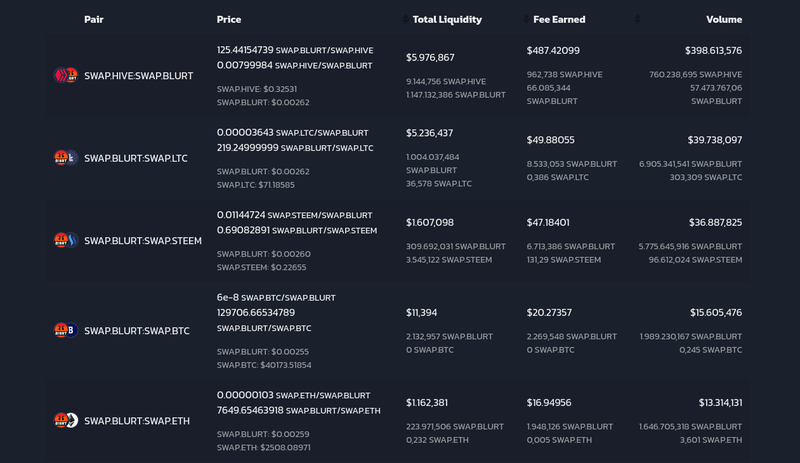Open the SWAP.BLURT:SWAP.BTC pair name link
Screen dimensions: 800x463
coord(136,331)
